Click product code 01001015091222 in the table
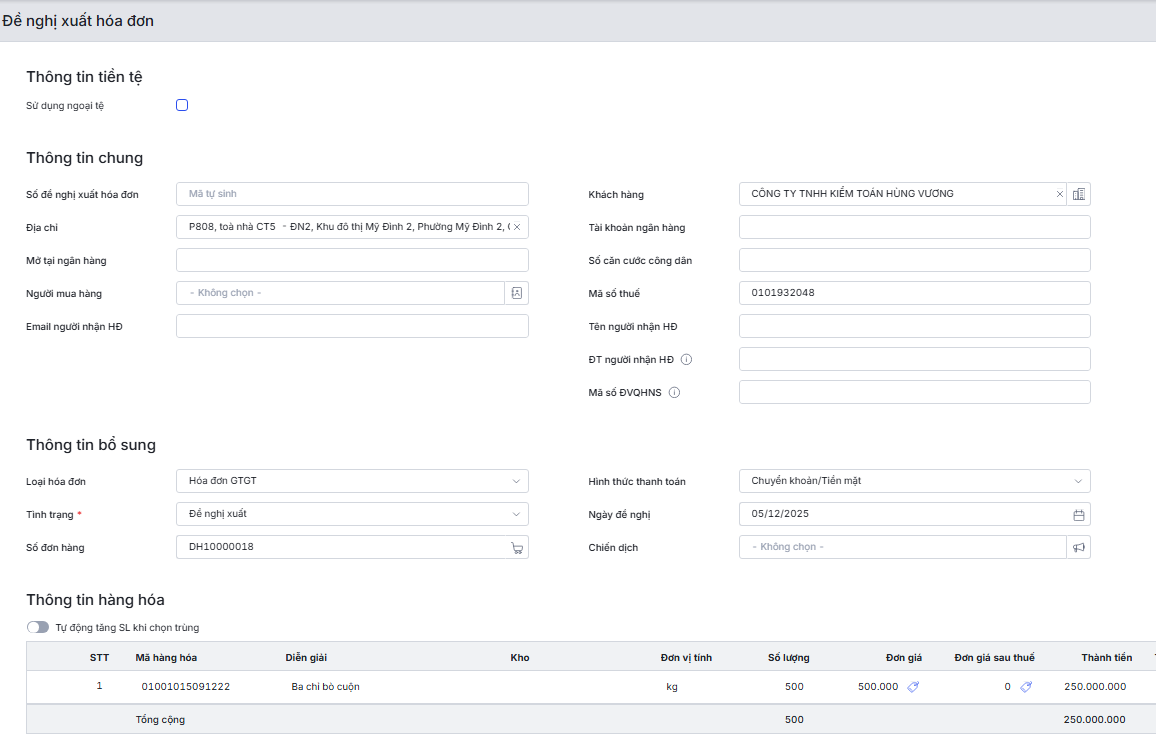 (186, 687)
